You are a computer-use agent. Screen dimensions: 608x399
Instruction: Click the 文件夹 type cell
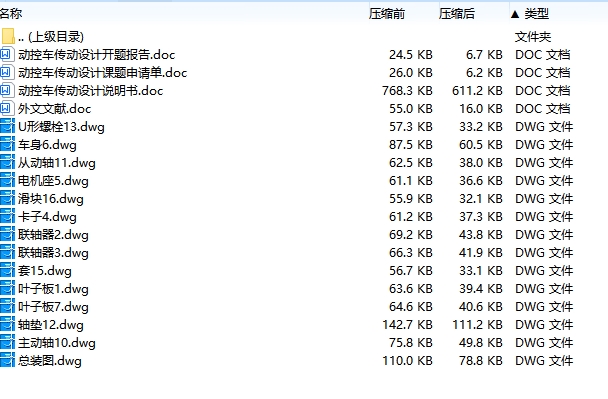coord(533,37)
